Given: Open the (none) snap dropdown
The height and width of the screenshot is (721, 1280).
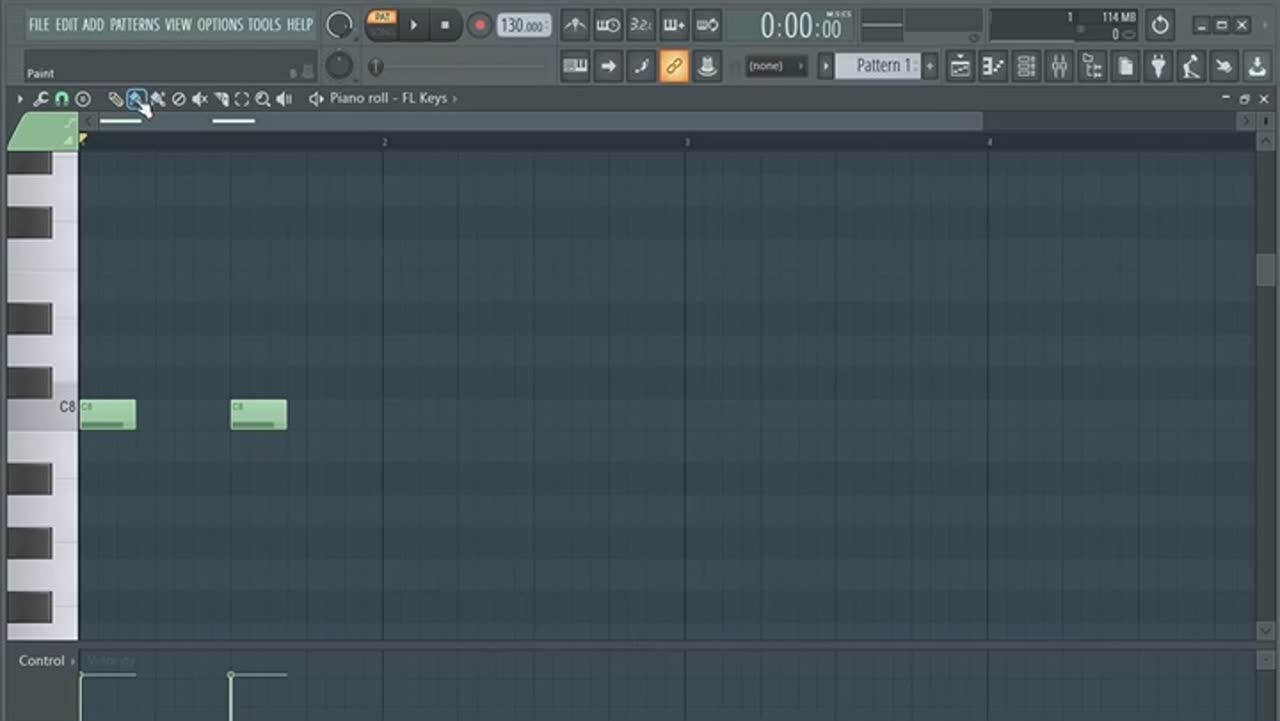Looking at the screenshot, I should pyautogui.click(x=777, y=66).
